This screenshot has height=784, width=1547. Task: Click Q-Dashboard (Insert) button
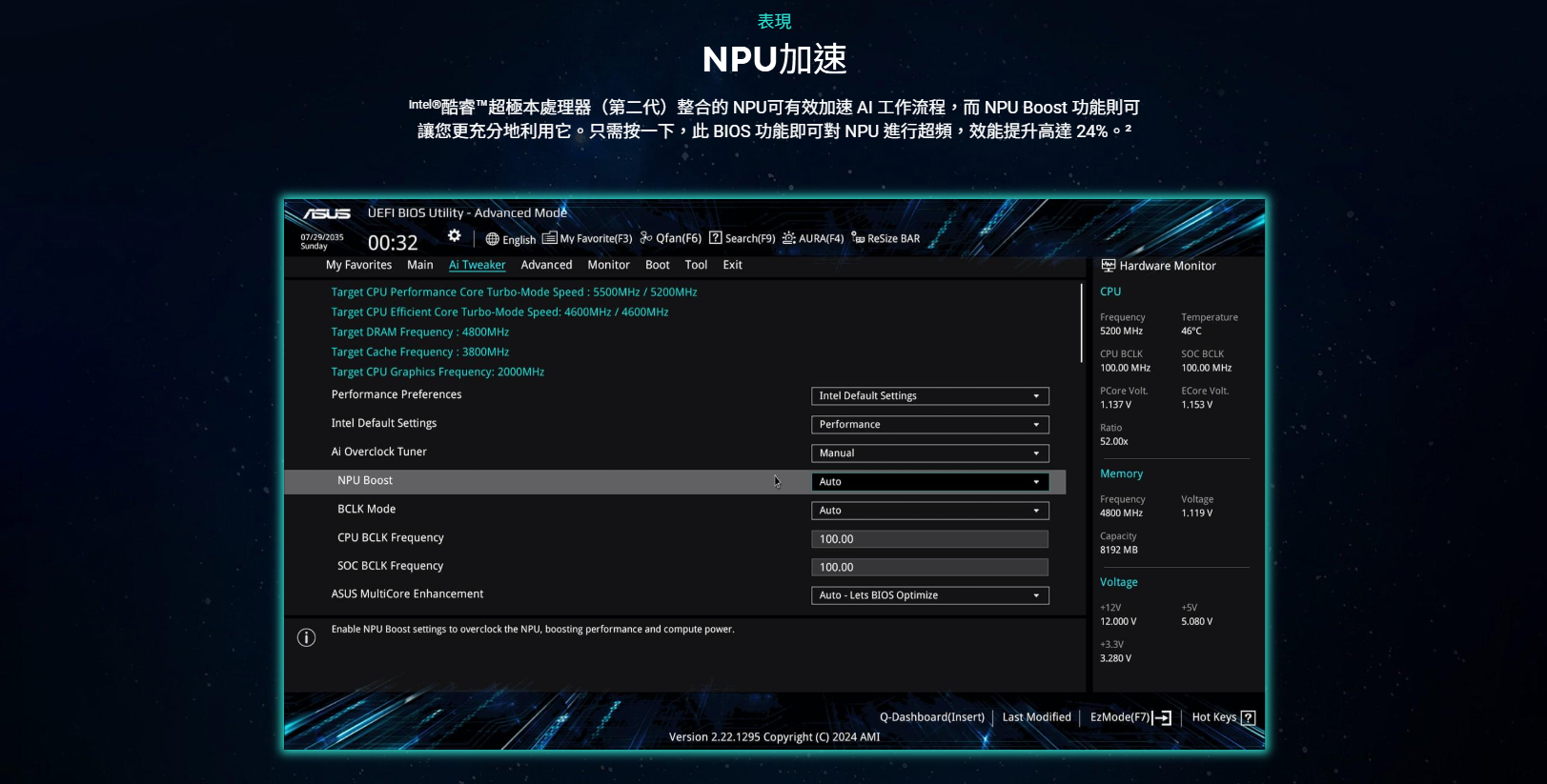click(x=931, y=717)
